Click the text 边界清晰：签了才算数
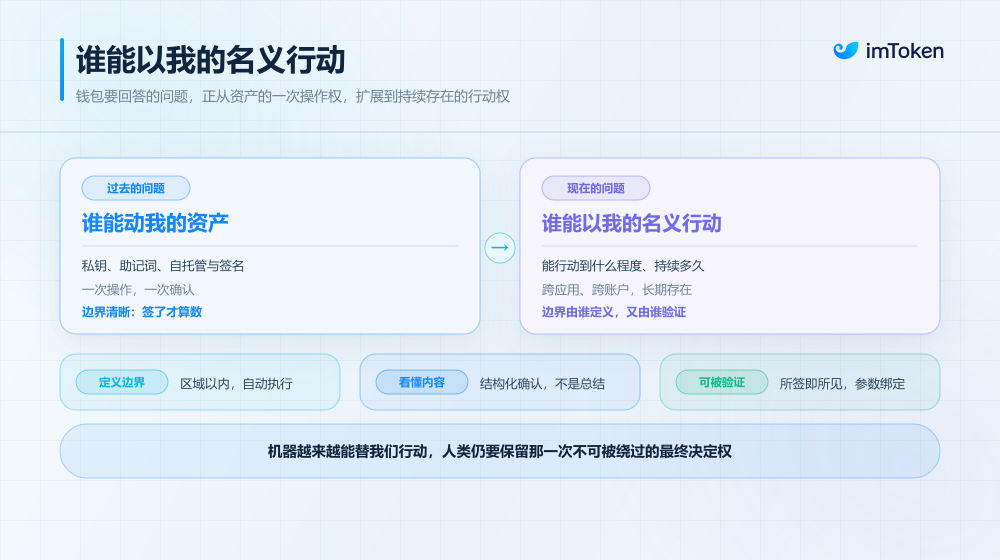 (x=142, y=312)
